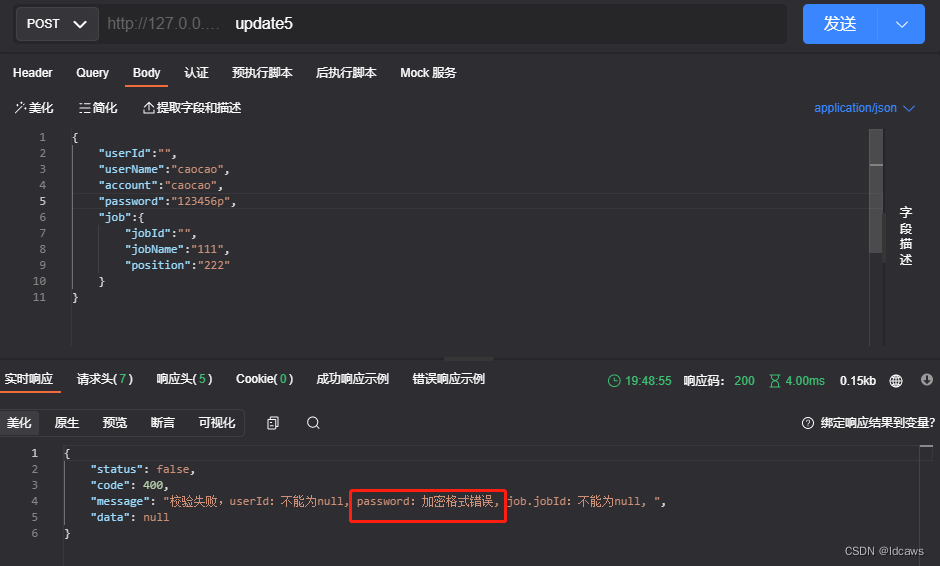This screenshot has height=566, width=940.
Task: Switch to the Header tab
Action: coord(32,73)
